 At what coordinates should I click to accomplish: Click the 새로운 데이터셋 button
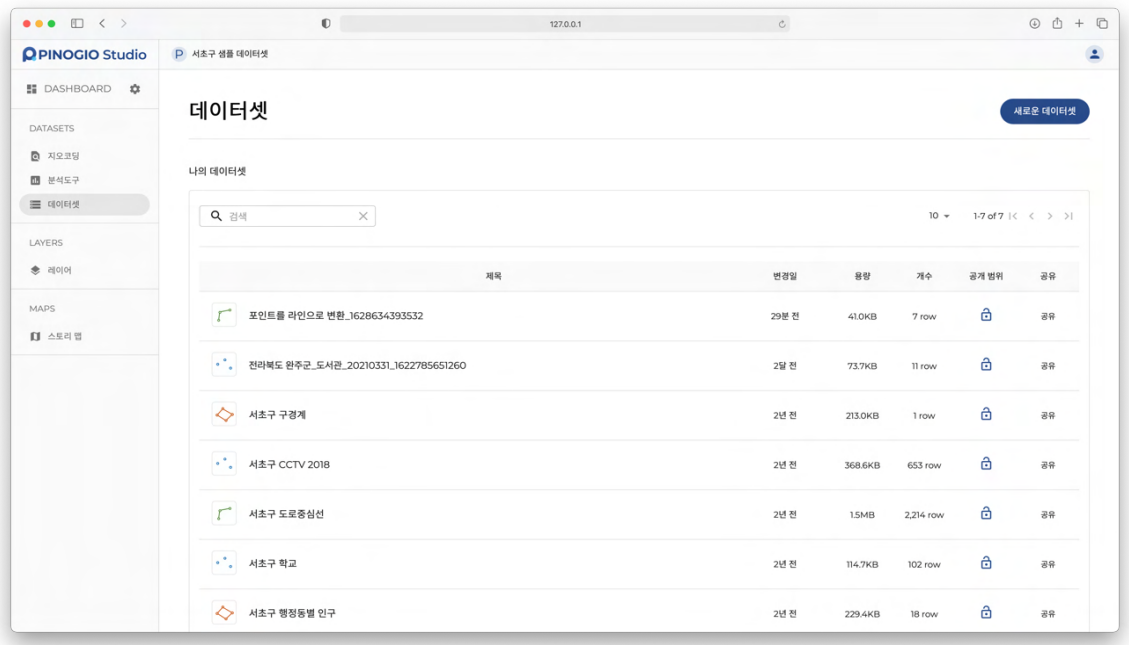coord(1044,111)
